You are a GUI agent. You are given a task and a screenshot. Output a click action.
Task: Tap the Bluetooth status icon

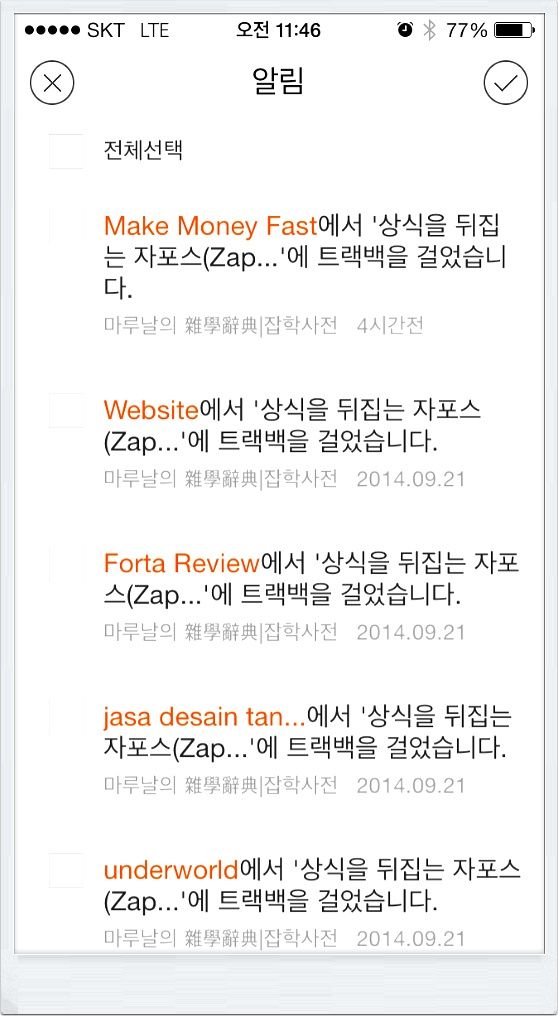click(x=429, y=30)
